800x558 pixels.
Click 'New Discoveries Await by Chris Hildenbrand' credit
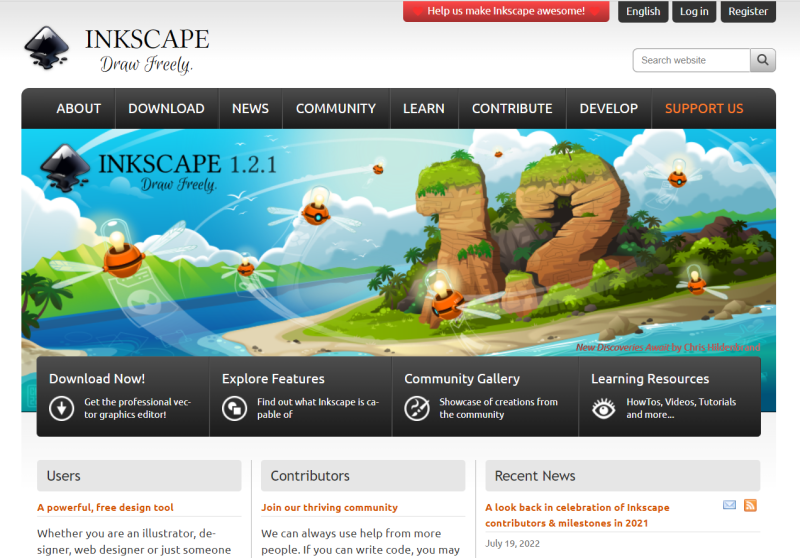668,347
